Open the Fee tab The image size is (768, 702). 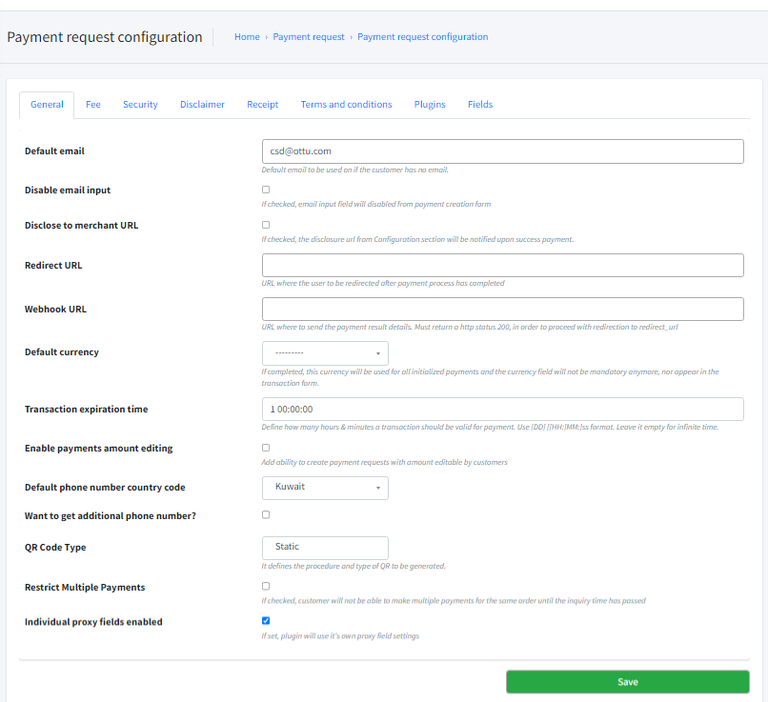tap(93, 104)
